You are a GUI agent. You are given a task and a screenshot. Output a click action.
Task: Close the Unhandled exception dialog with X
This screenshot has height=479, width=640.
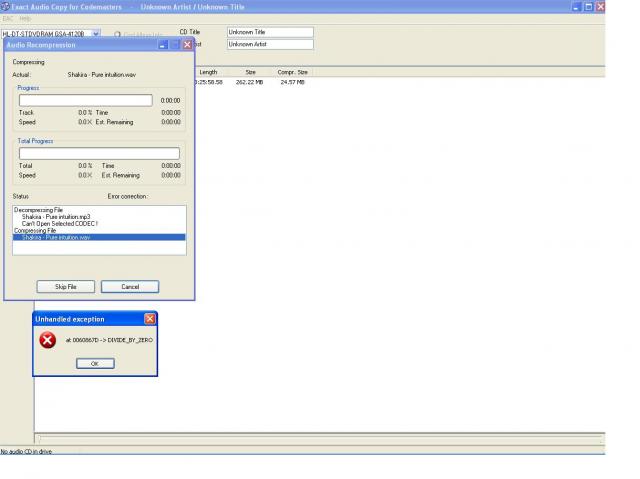tap(150, 319)
